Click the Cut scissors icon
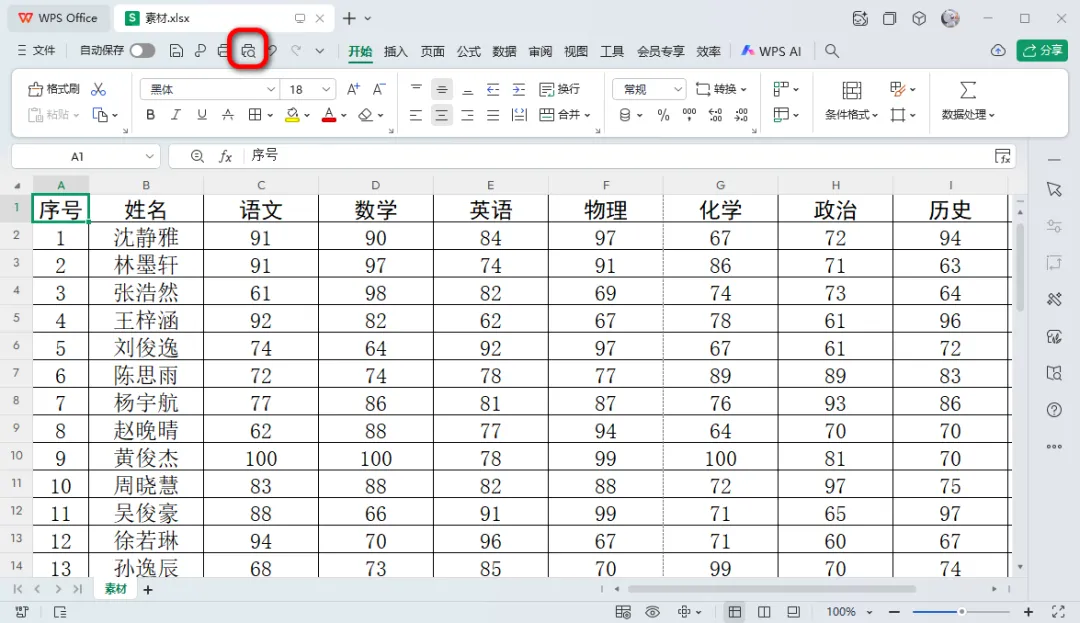The image size is (1080, 623). pyautogui.click(x=98, y=89)
